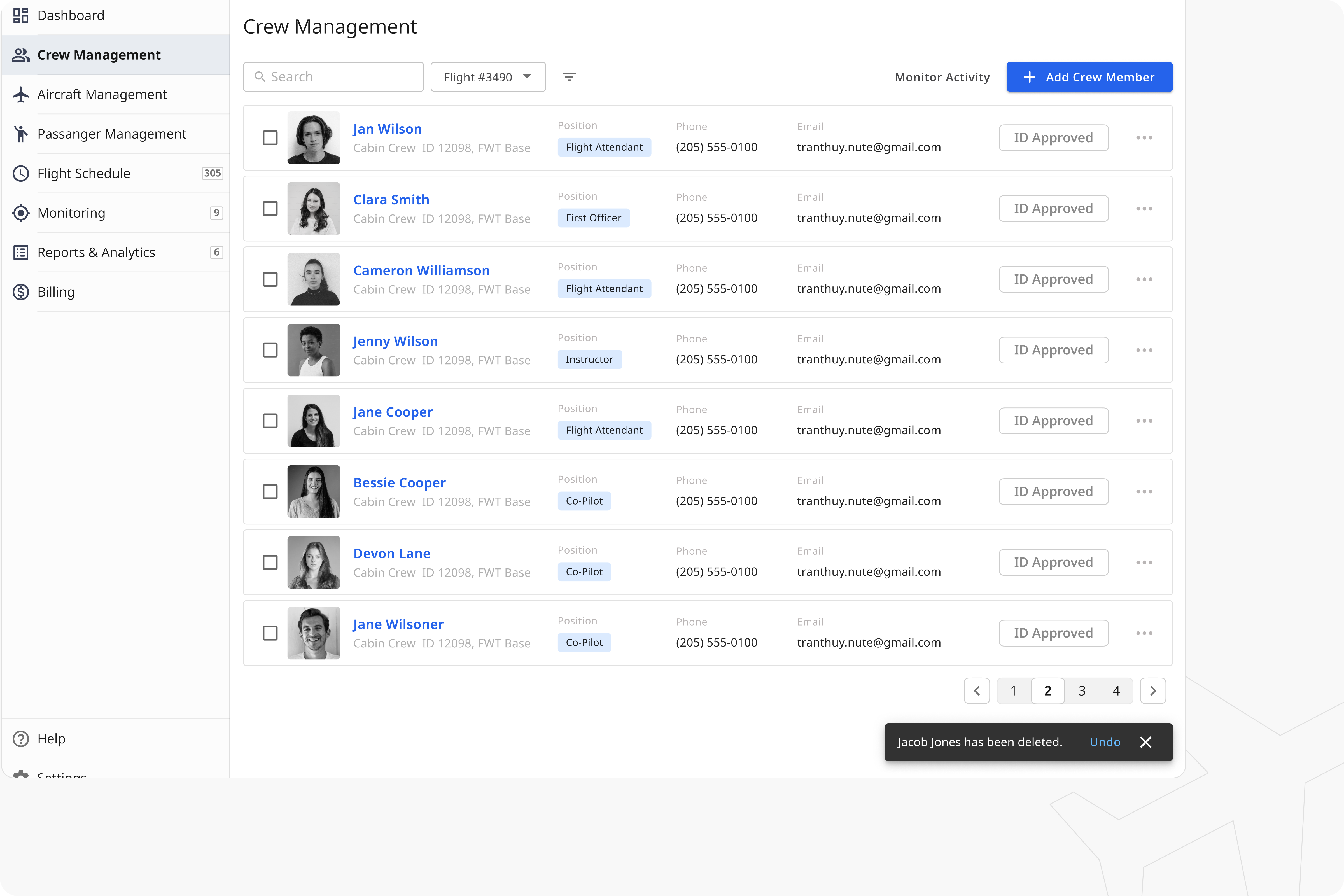
Task: Open options menu on Jenny Wilson's row
Action: pos(1145,350)
